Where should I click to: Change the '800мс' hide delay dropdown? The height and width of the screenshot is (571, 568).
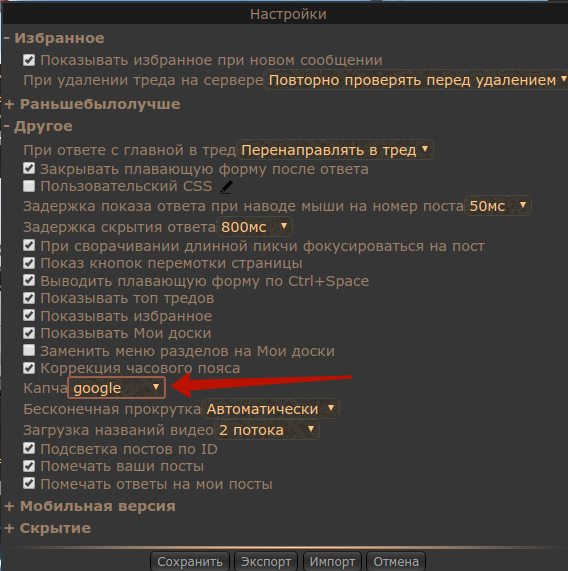[254, 227]
